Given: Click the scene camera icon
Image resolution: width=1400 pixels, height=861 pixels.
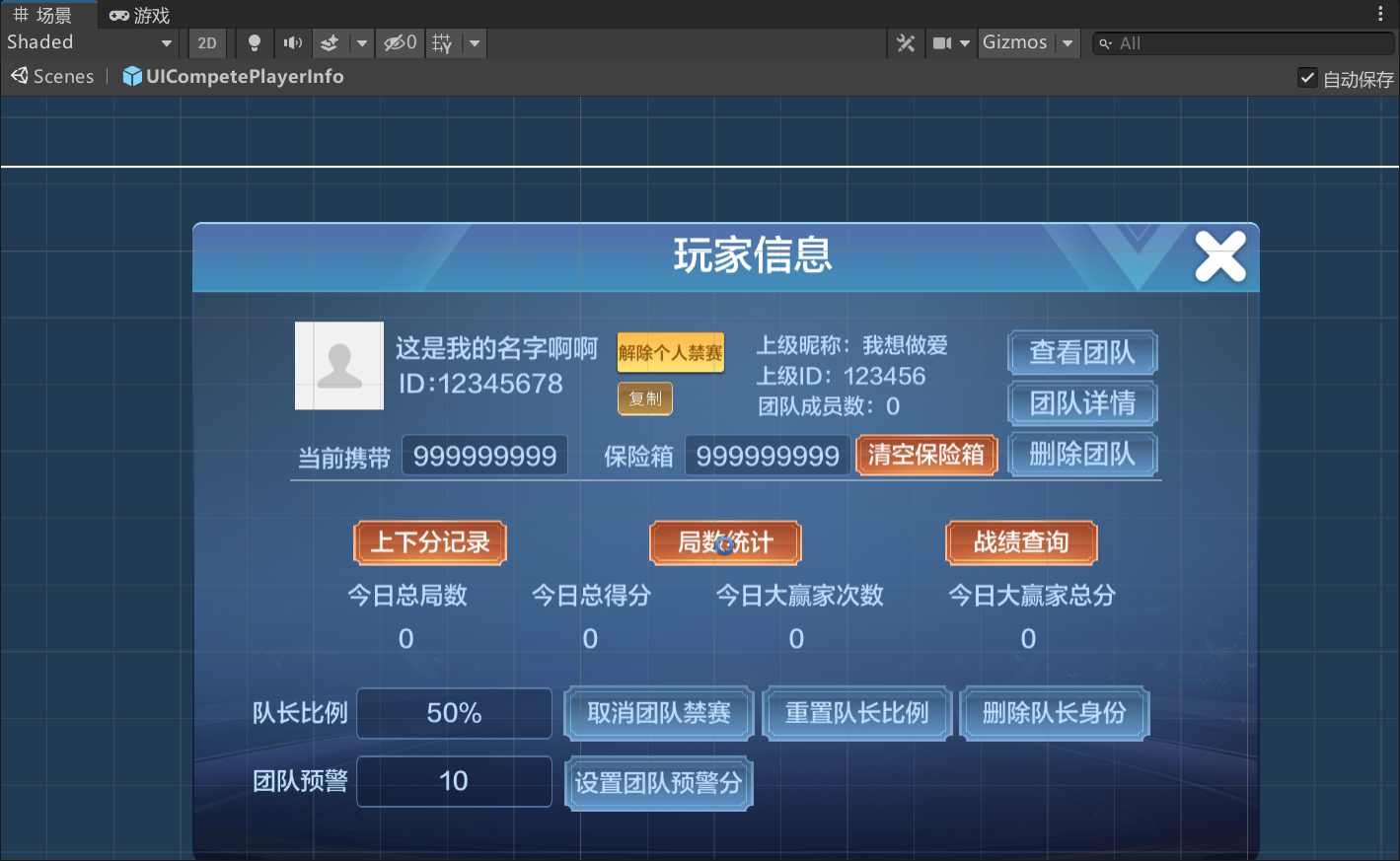Looking at the screenshot, I should click(942, 42).
